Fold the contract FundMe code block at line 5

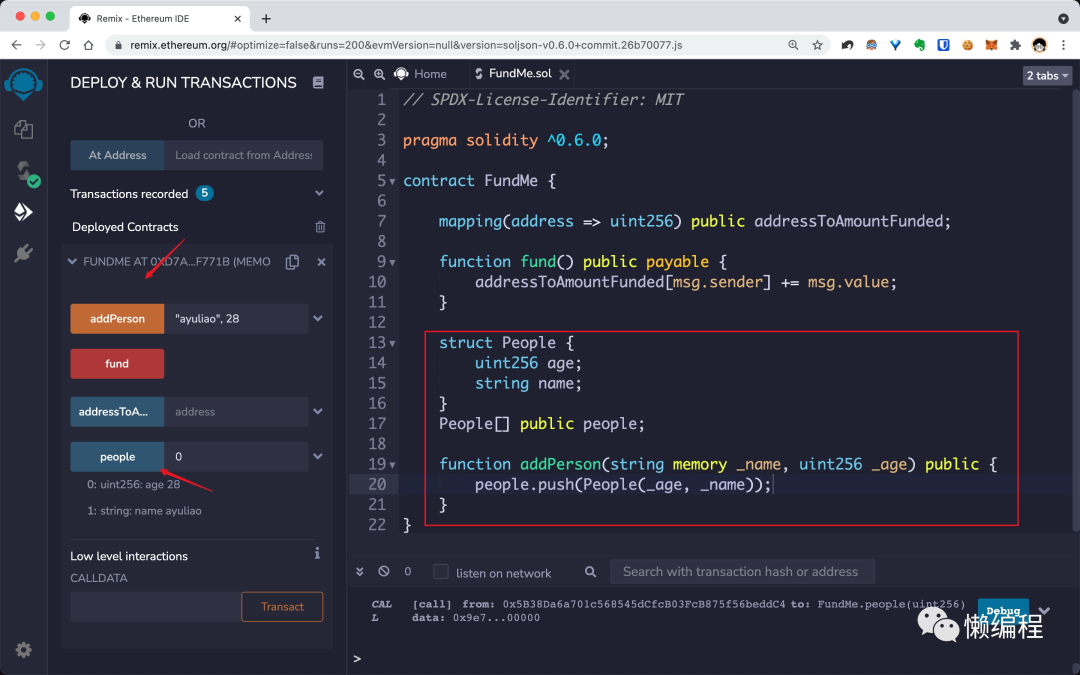coord(393,181)
